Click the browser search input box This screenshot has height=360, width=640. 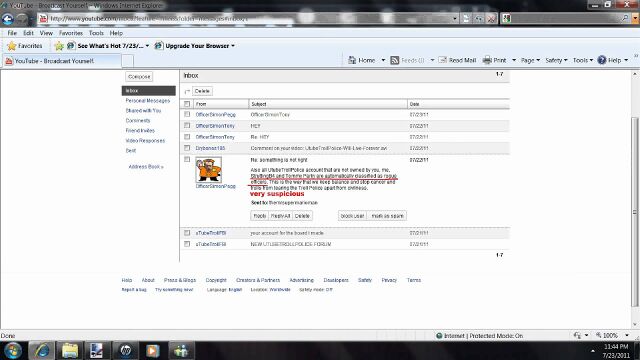point(565,18)
